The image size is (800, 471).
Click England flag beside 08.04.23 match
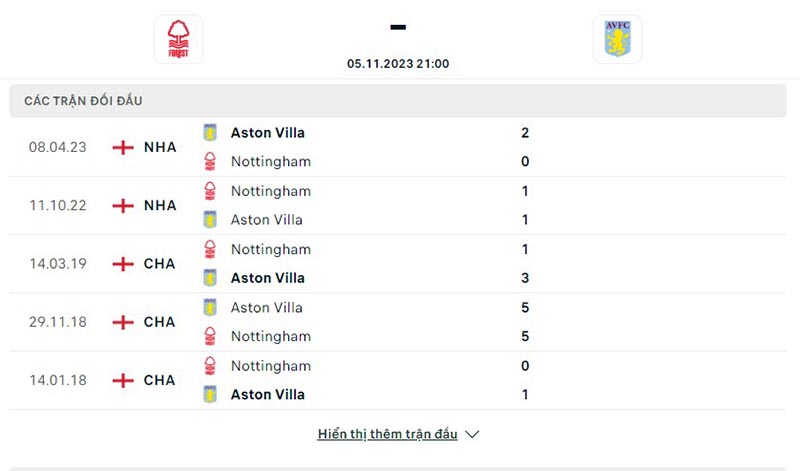[x=123, y=147]
